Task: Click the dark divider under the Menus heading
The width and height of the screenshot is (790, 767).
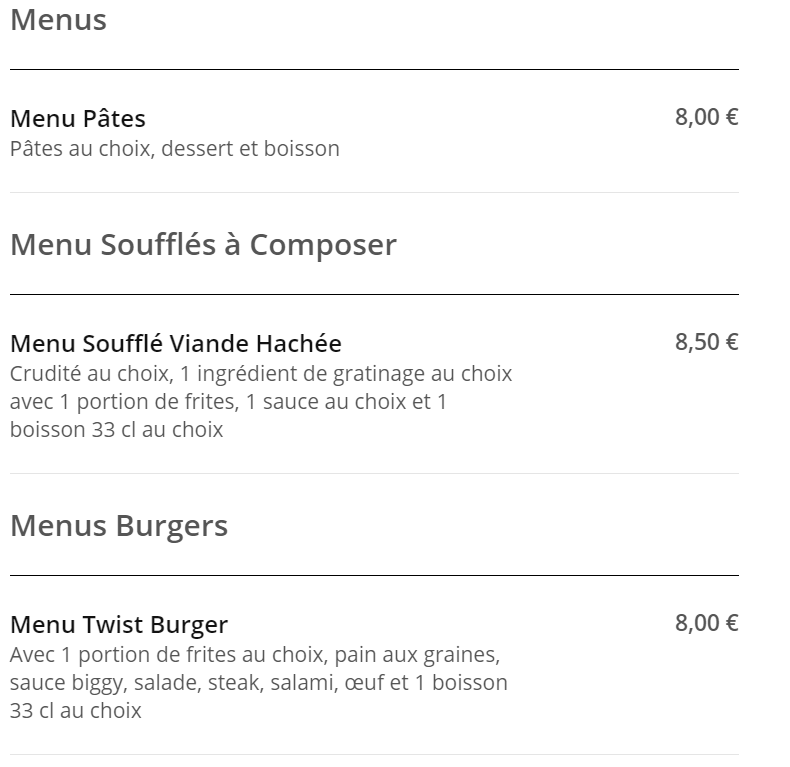Action: [x=374, y=70]
